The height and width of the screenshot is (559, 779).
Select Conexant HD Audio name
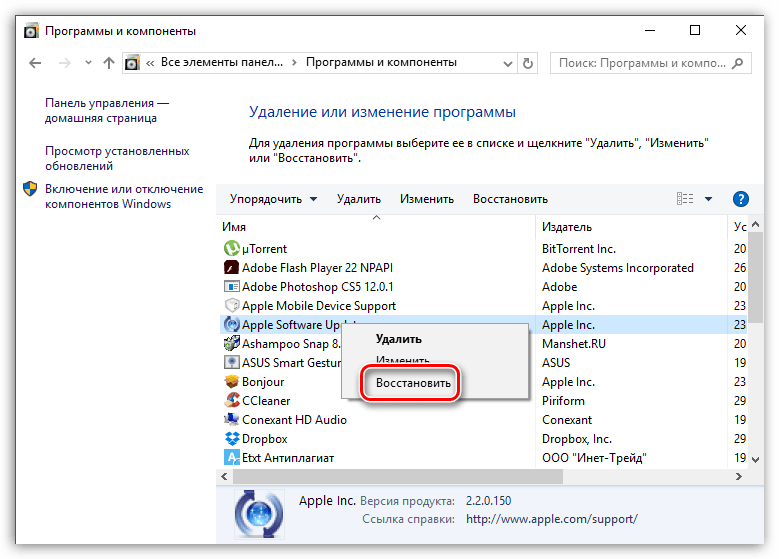(294, 420)
